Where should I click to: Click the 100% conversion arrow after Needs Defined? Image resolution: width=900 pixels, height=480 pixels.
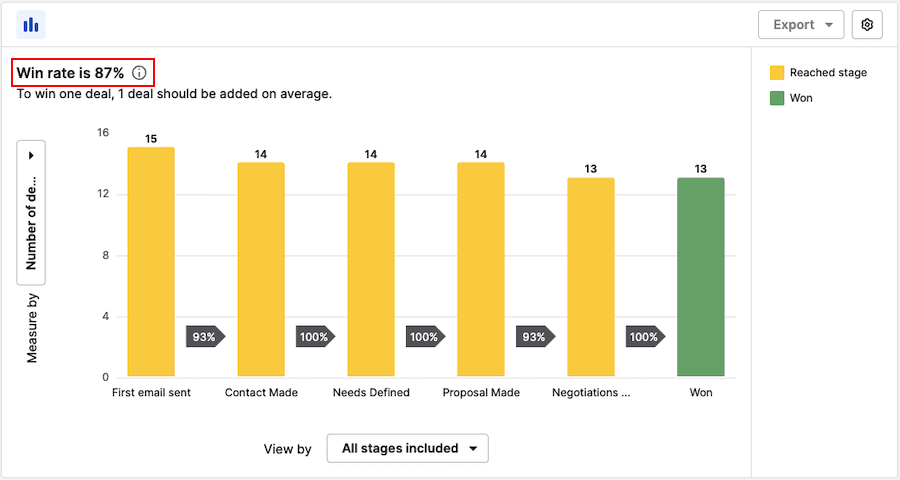[x=426, y=337]
